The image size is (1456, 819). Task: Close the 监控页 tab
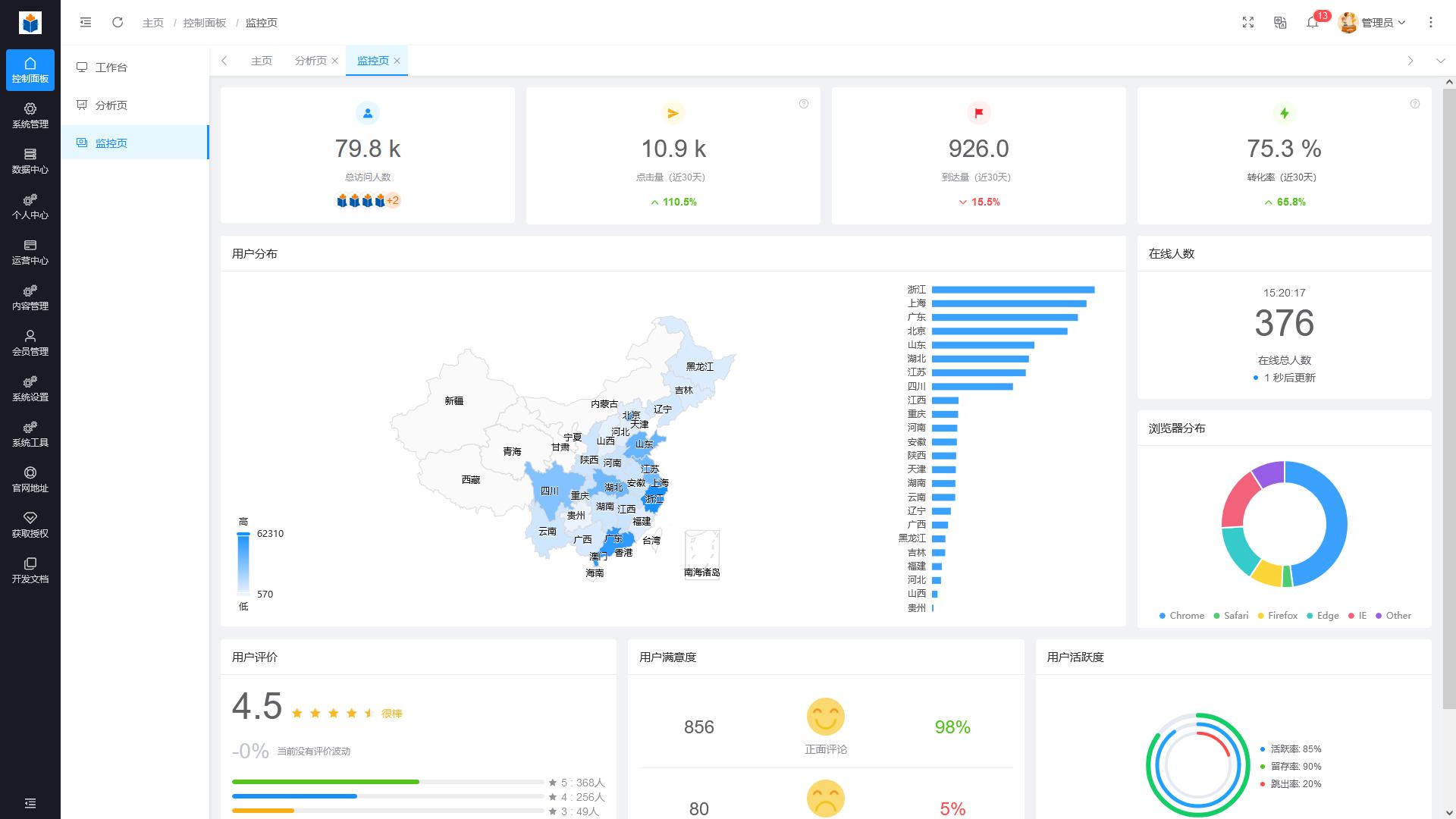click(x=398, y=61)
